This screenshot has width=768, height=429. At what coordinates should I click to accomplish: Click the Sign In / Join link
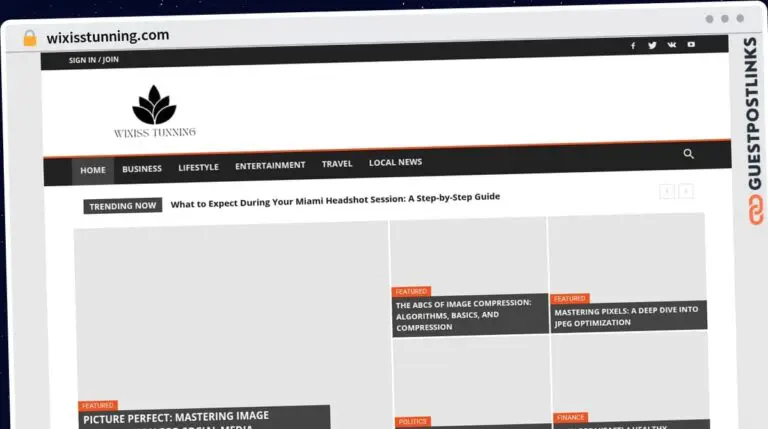coord(94,60)
